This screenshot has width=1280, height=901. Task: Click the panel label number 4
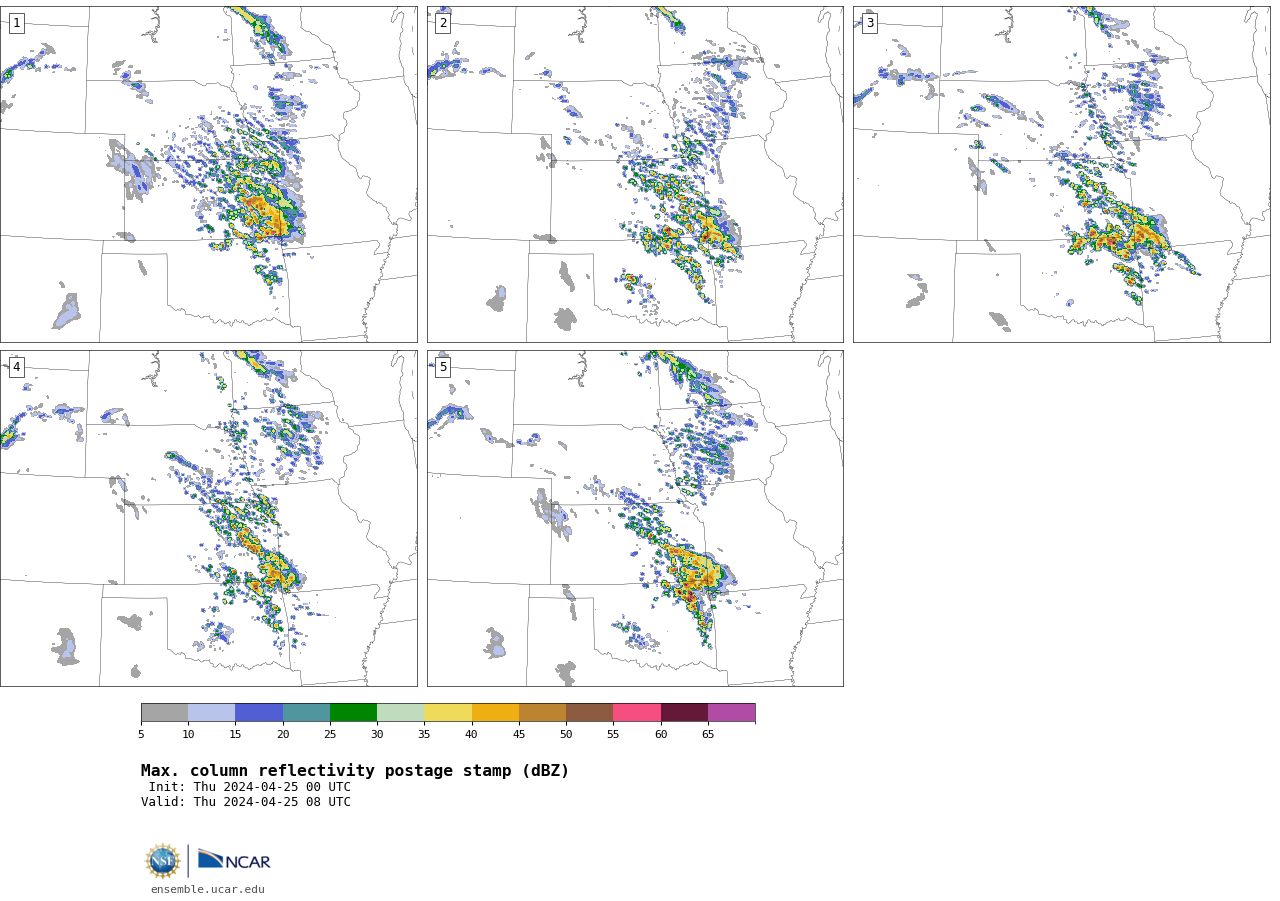pyautogui.click(x=16, y=367)
